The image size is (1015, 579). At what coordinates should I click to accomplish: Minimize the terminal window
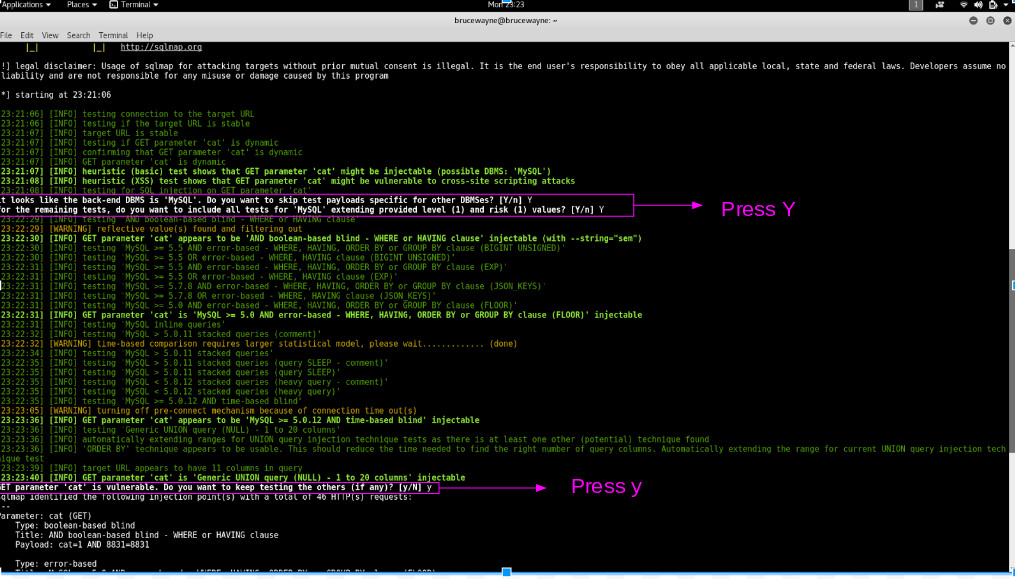tap(973, 21)
